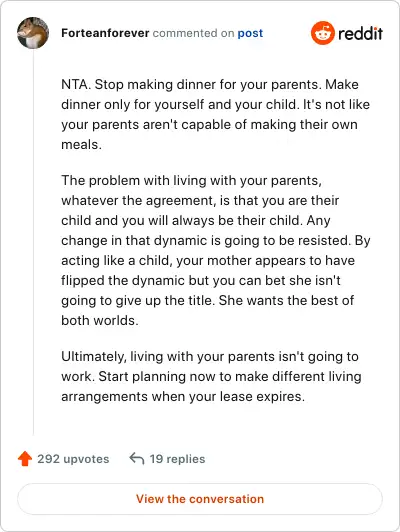Screen dimensions: 400x532
Task: Click the paragraph beginning "Ultimately, living with"
Action: 211,377
